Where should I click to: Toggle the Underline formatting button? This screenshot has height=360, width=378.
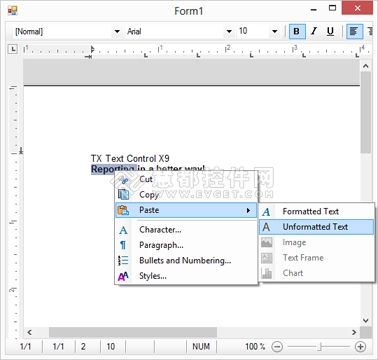coord(330,32)
